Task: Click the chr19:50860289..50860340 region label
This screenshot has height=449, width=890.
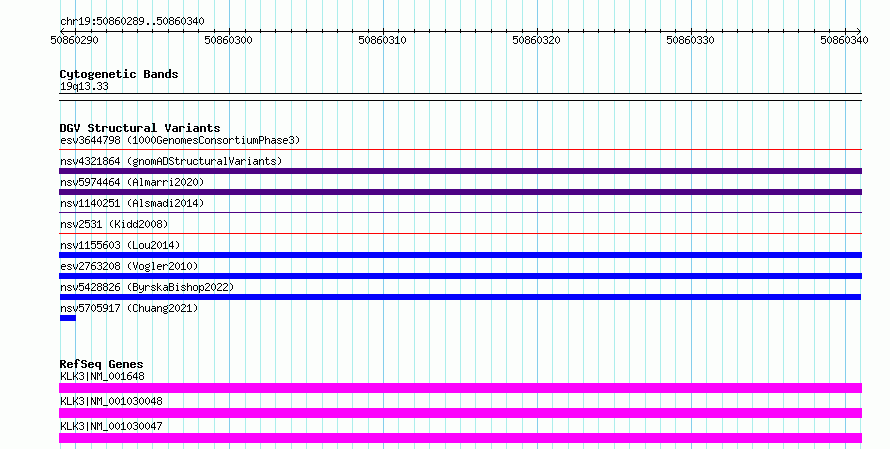Action: click(132, 22)
